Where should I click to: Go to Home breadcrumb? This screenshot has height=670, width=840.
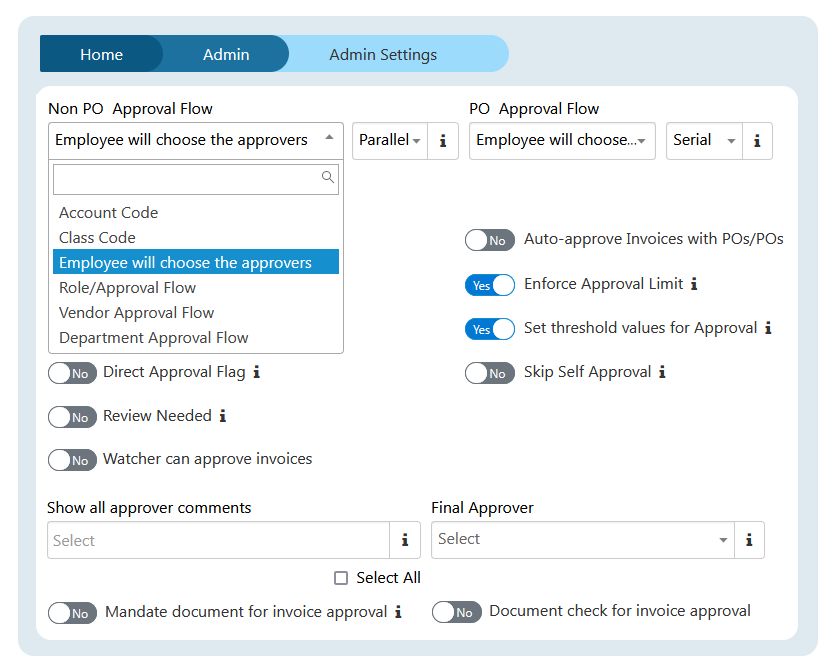tap(101, 54)
